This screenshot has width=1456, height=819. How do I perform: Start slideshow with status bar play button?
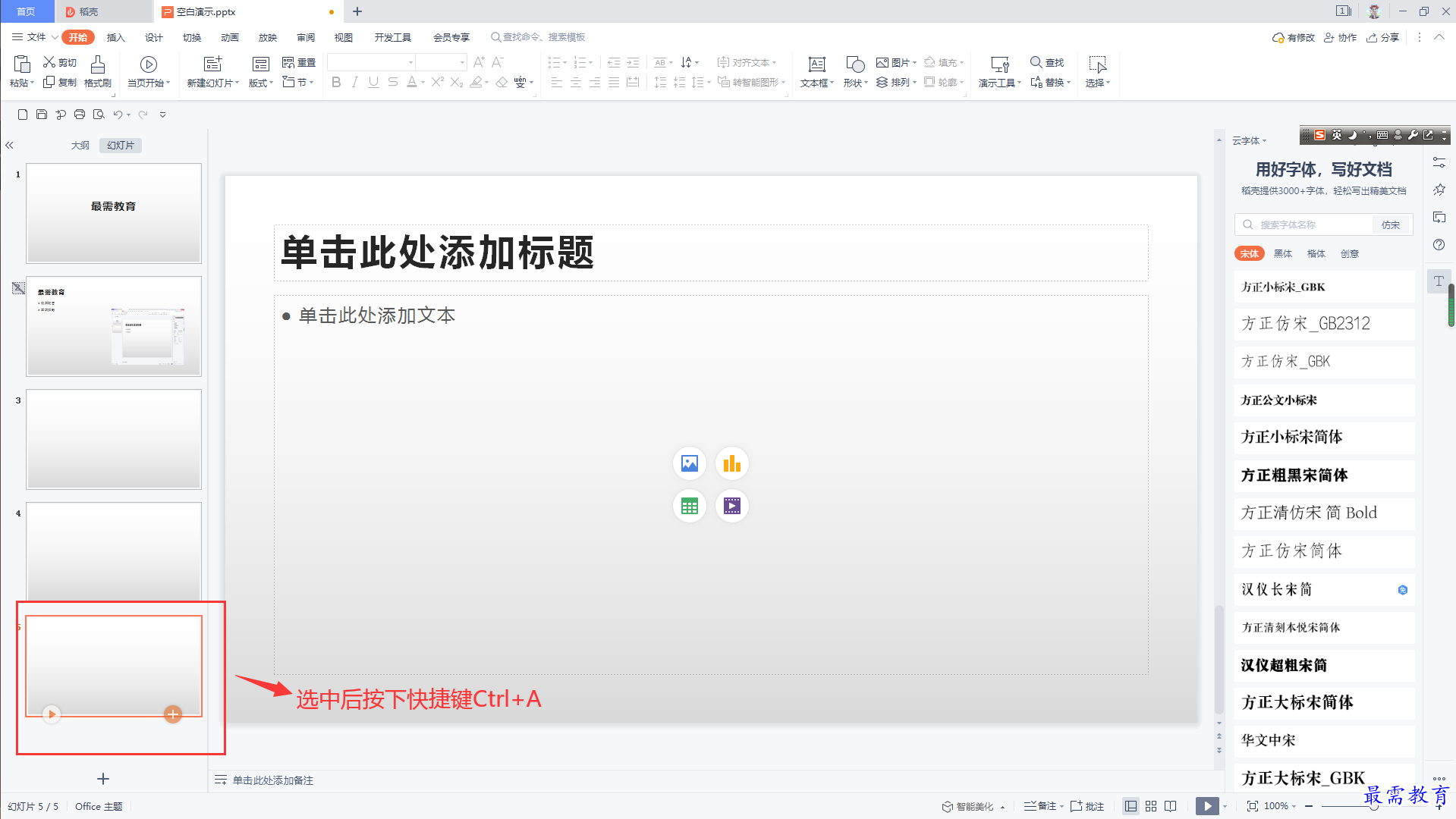tap(1206, 806)
